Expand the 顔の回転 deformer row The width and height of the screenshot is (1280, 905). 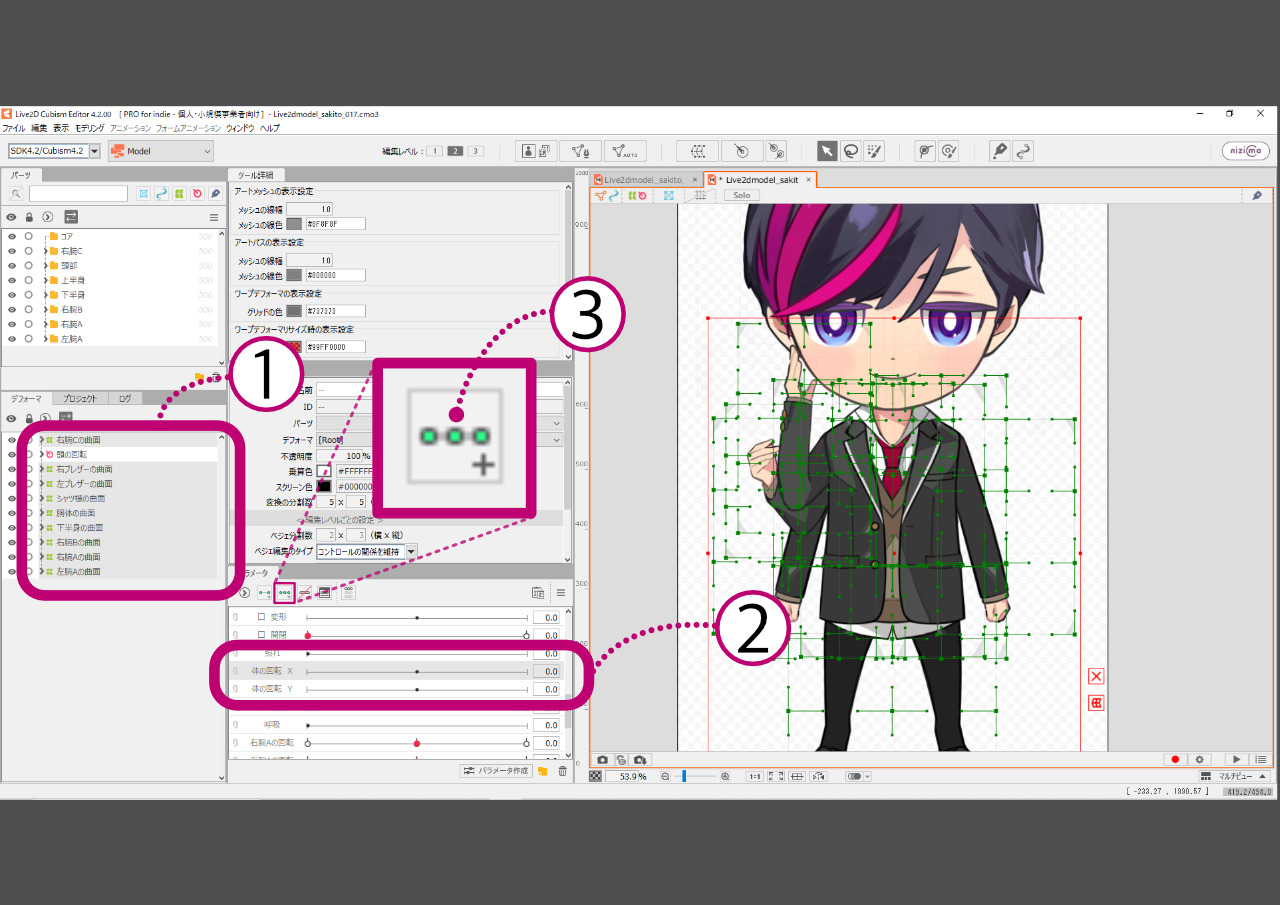point(41,454)
